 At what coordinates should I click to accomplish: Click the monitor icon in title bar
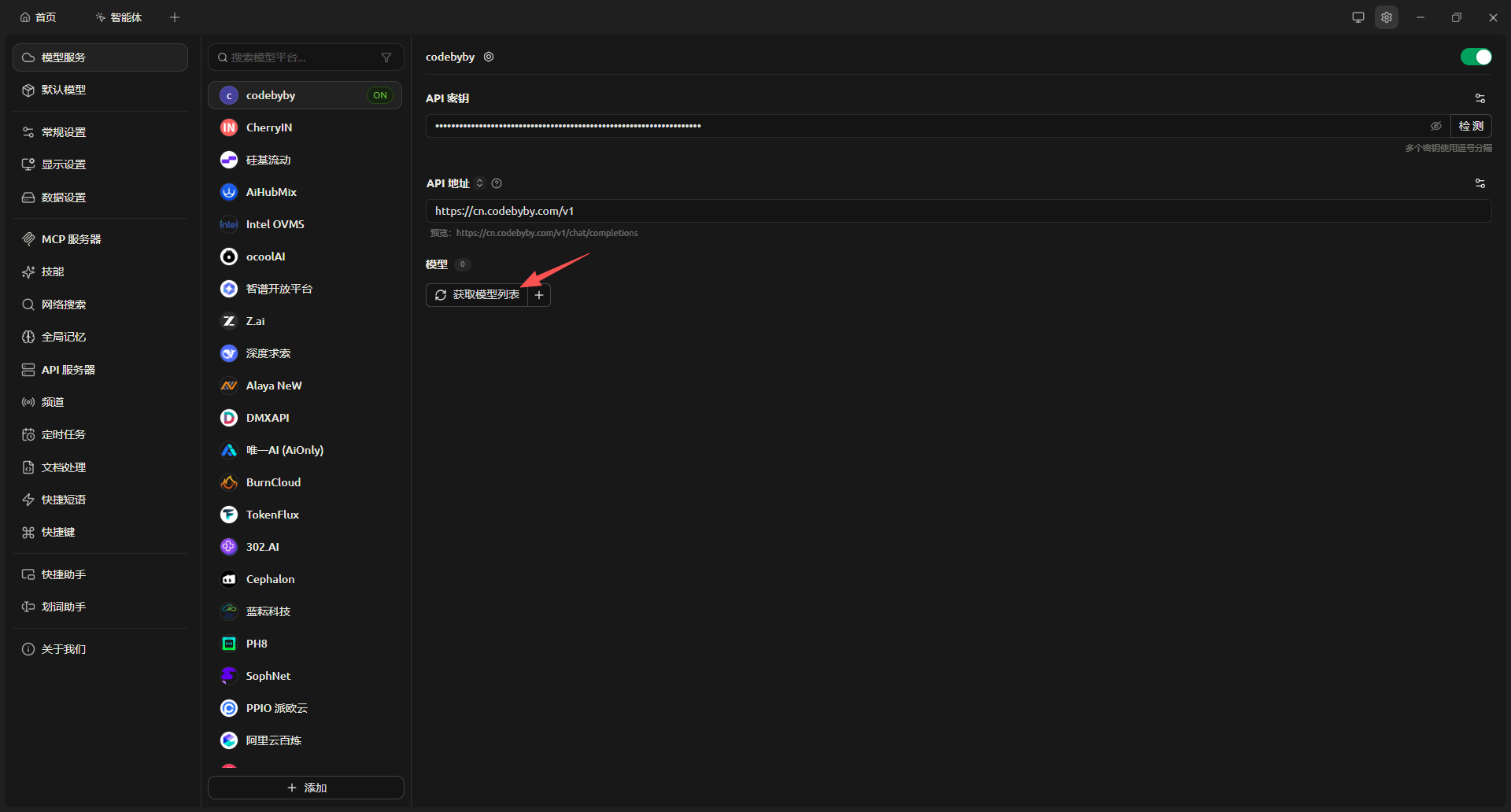click(1358, 17)
